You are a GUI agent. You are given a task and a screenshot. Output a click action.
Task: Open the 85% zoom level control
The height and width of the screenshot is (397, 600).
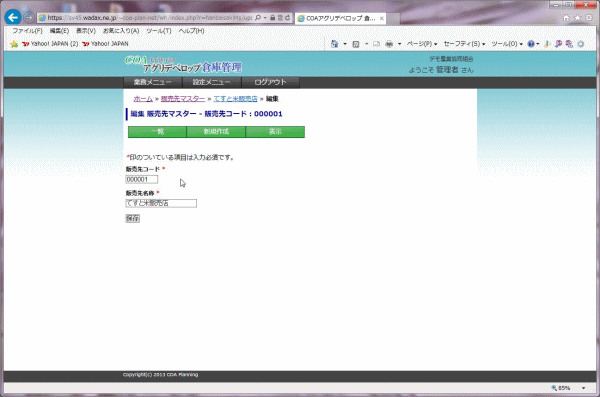(x=561, y=388)
